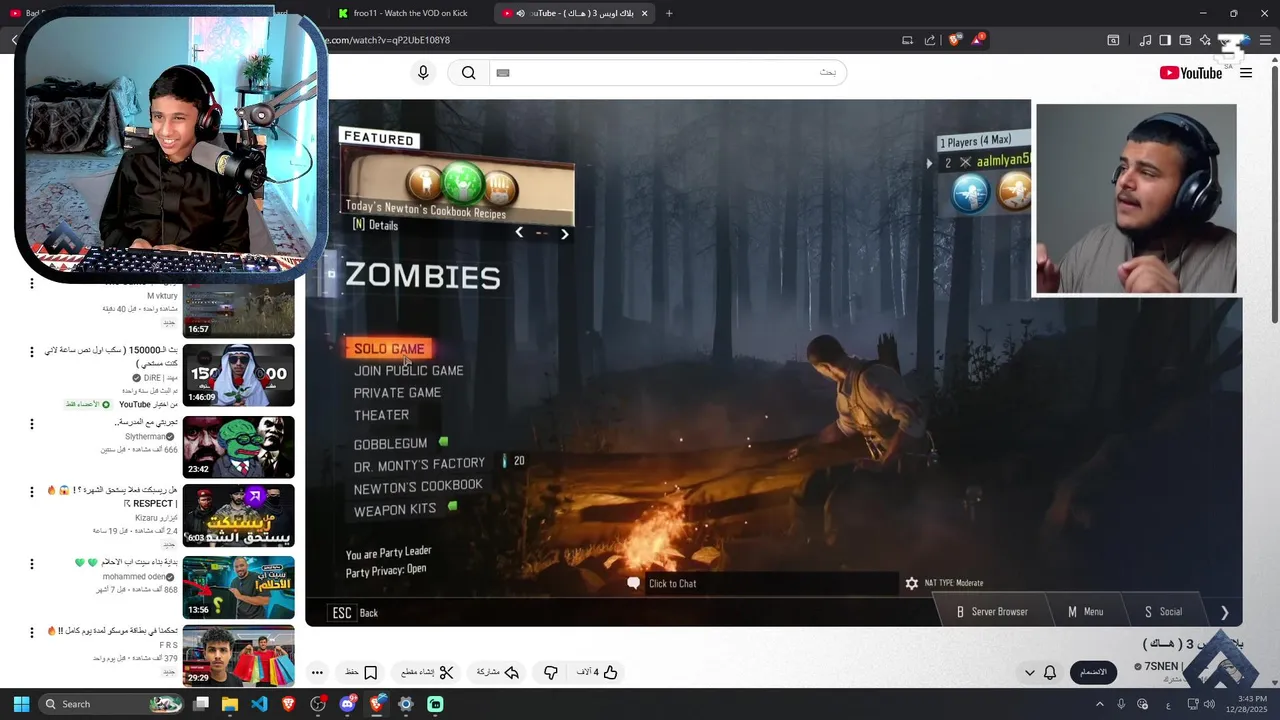Open the 1:46:09 DiRE stream thumbnail

click(x=238, y=375)
